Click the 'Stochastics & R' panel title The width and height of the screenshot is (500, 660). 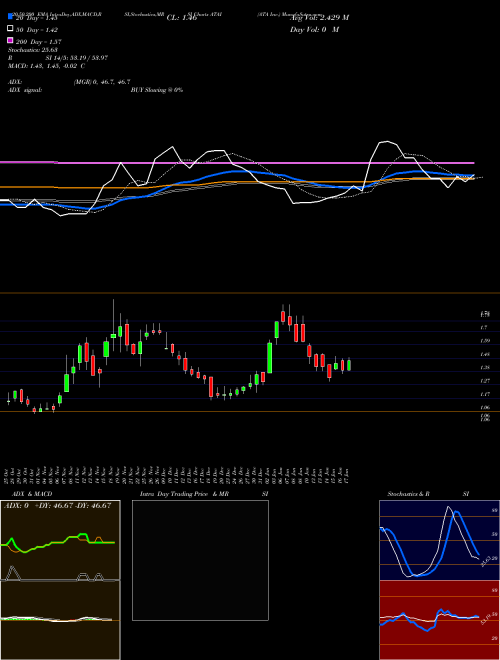click(x=409, y=494)
